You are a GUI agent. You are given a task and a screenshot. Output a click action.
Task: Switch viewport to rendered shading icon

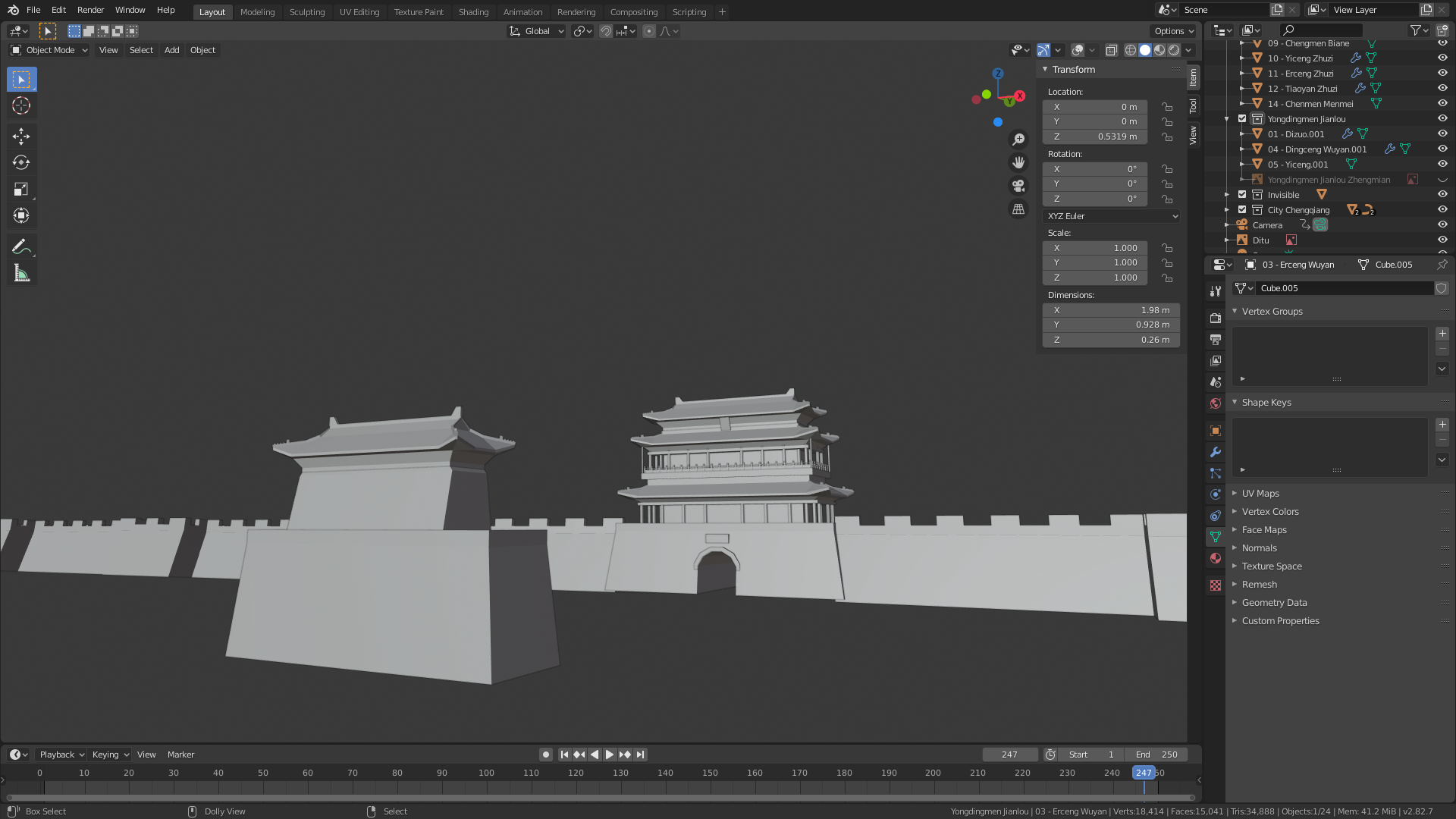pyautogui.click(x=1174, y=50)
